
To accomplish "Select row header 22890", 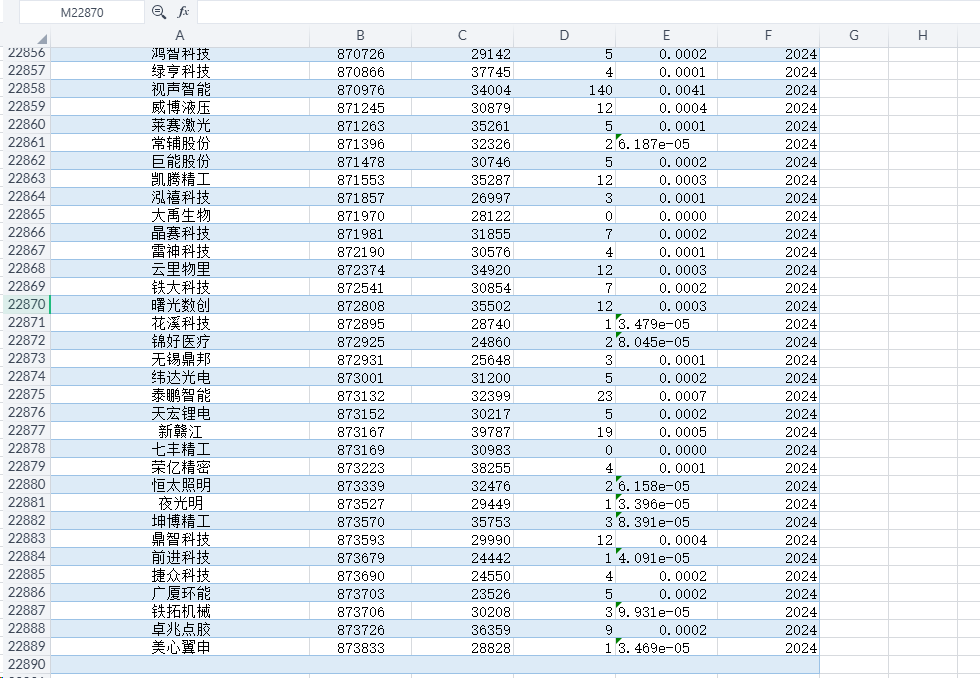I will 26,664.
